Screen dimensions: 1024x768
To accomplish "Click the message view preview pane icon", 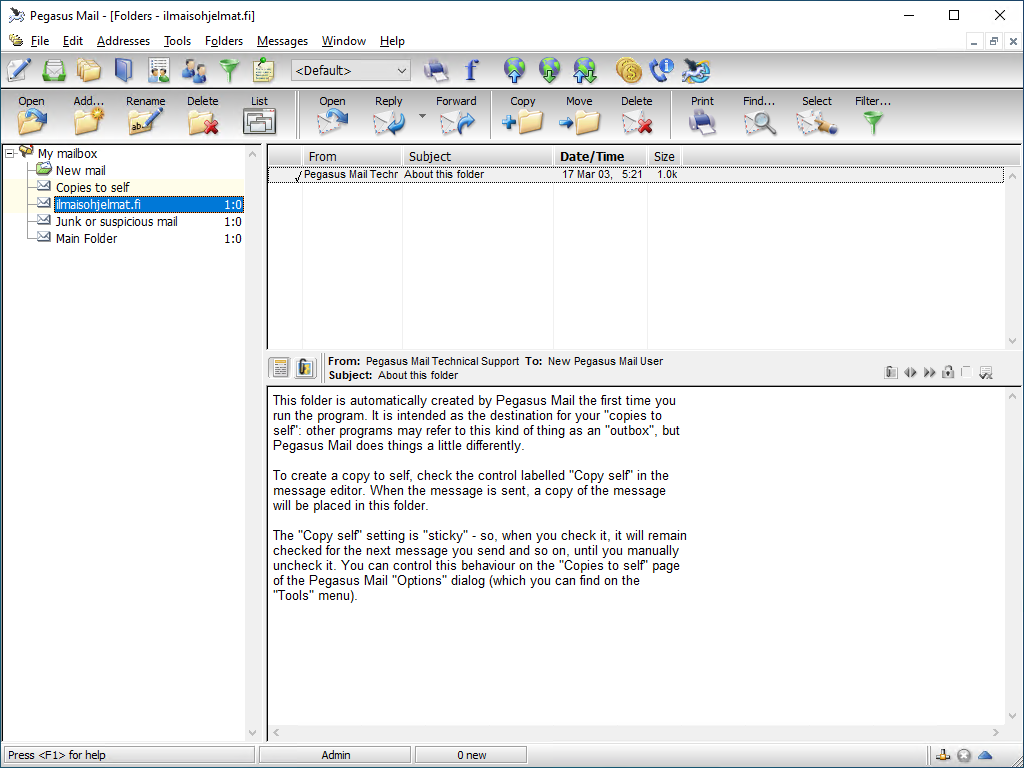I will [280, 368].
